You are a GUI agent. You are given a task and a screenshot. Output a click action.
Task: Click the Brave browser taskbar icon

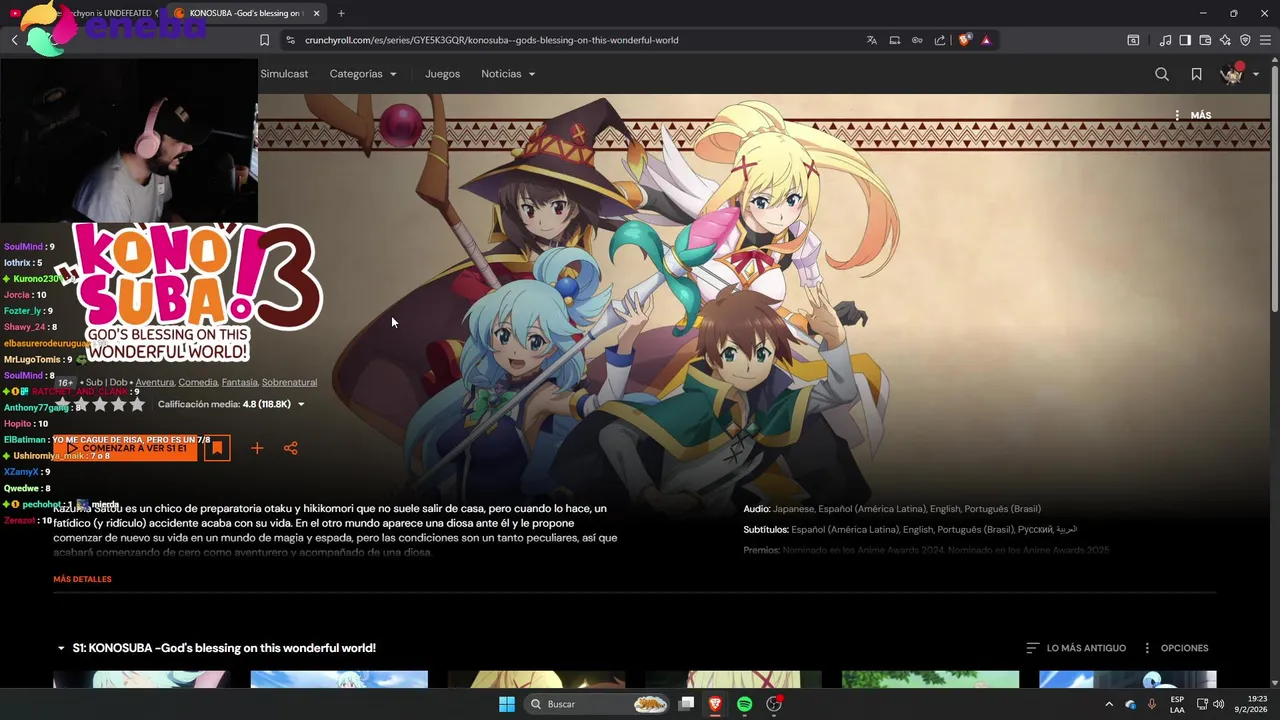point(715,704)
